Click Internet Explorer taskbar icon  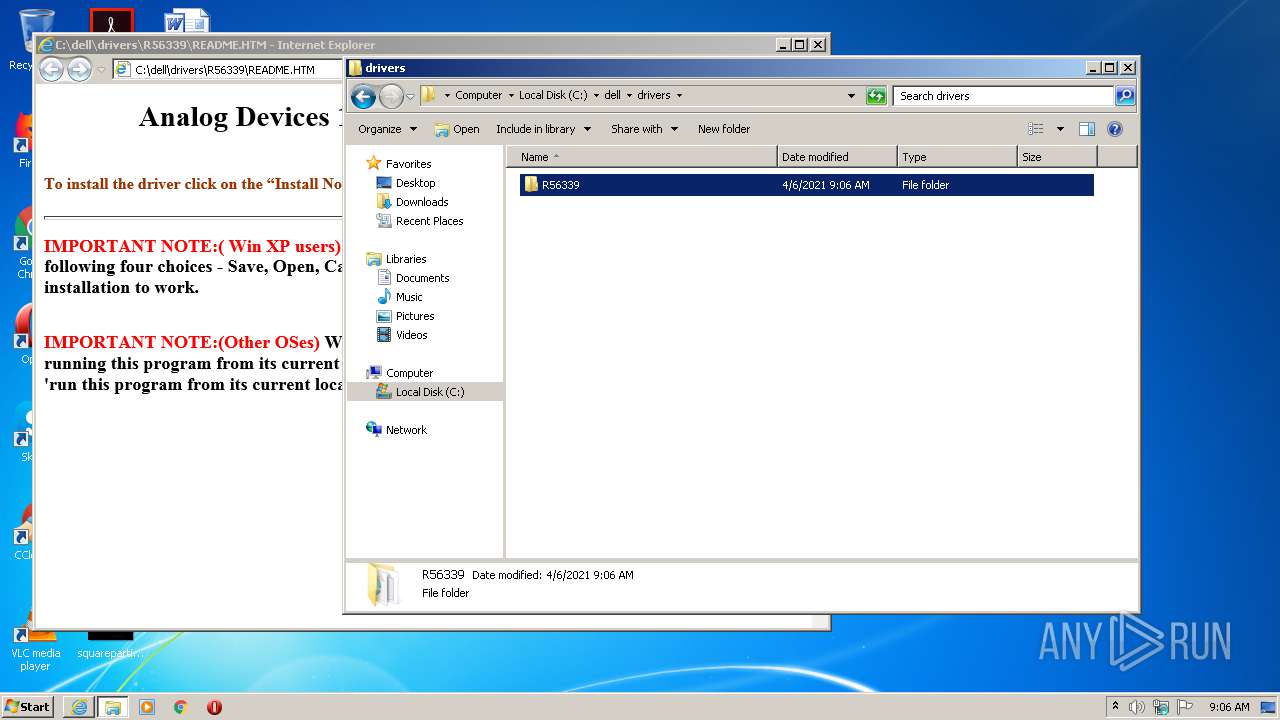click(79, 707)
